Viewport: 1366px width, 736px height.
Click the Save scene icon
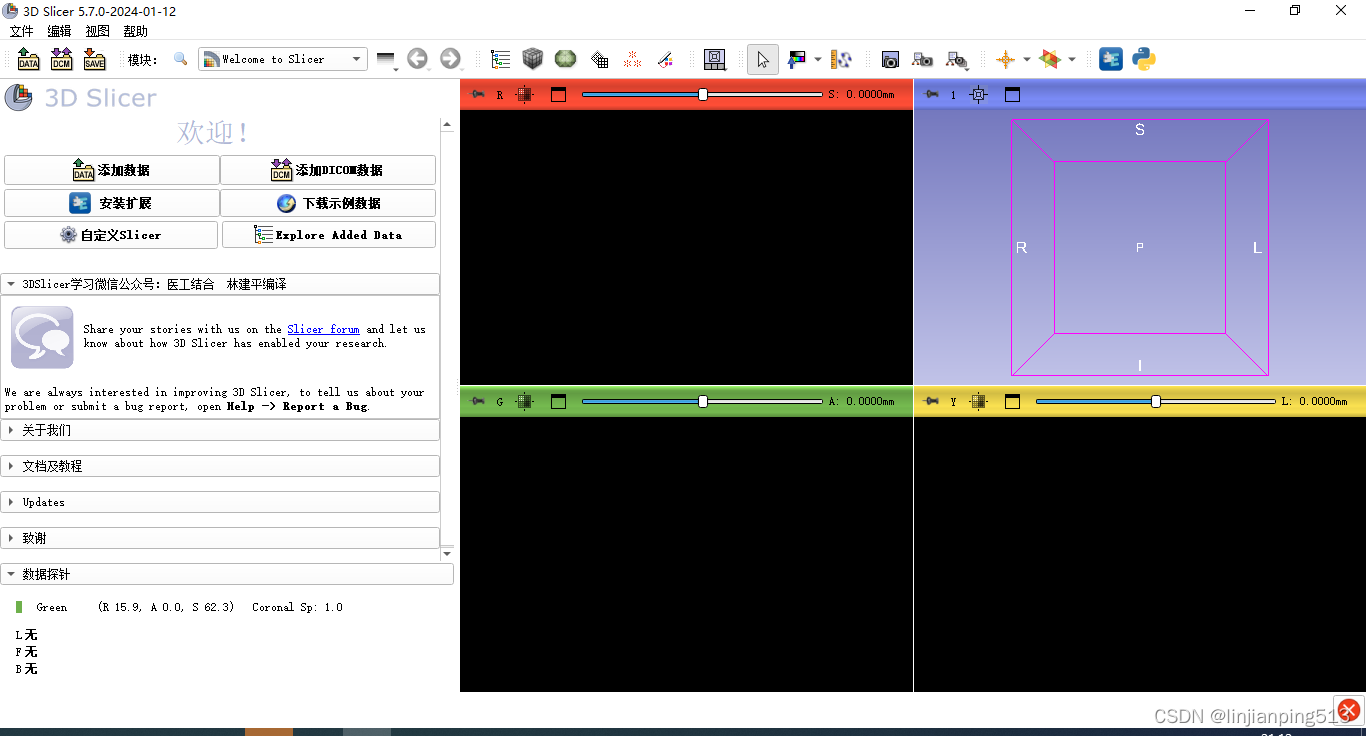(94, 59)
